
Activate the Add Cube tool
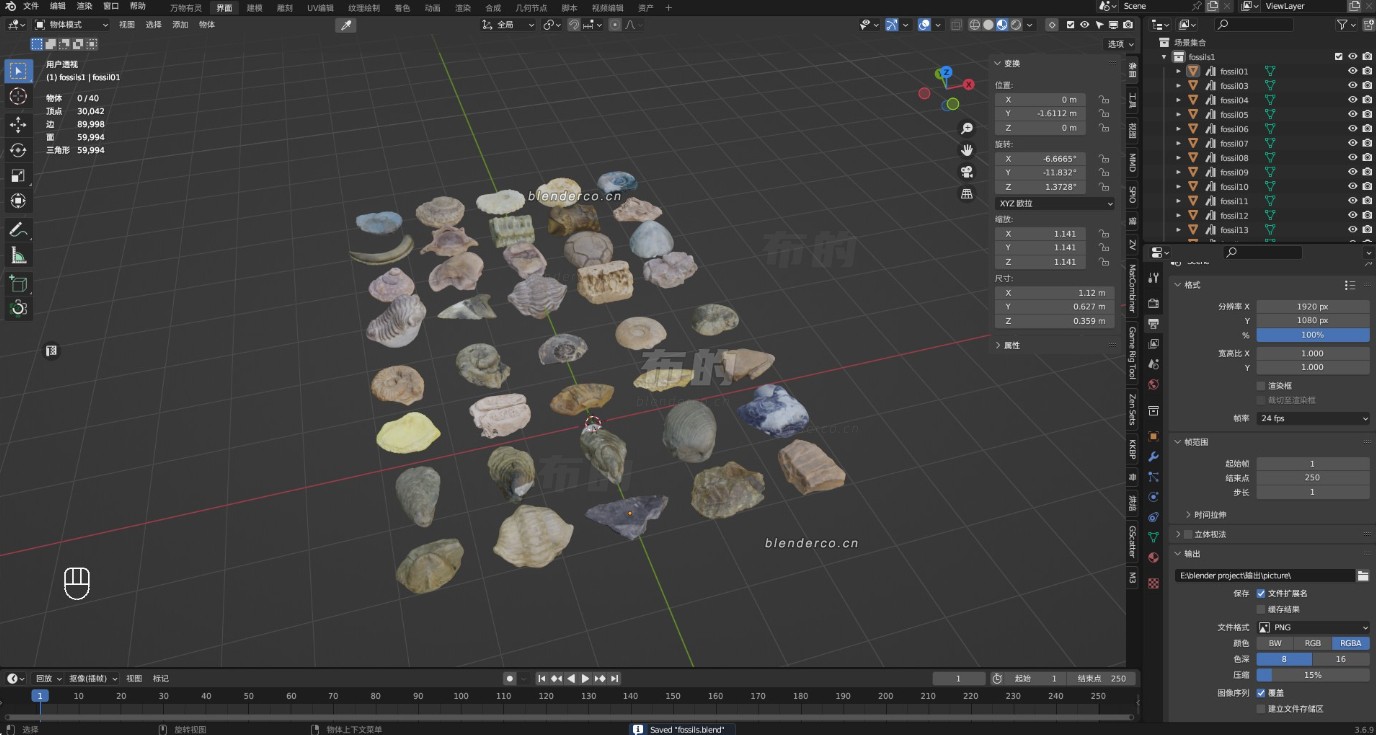pos(18,284)
